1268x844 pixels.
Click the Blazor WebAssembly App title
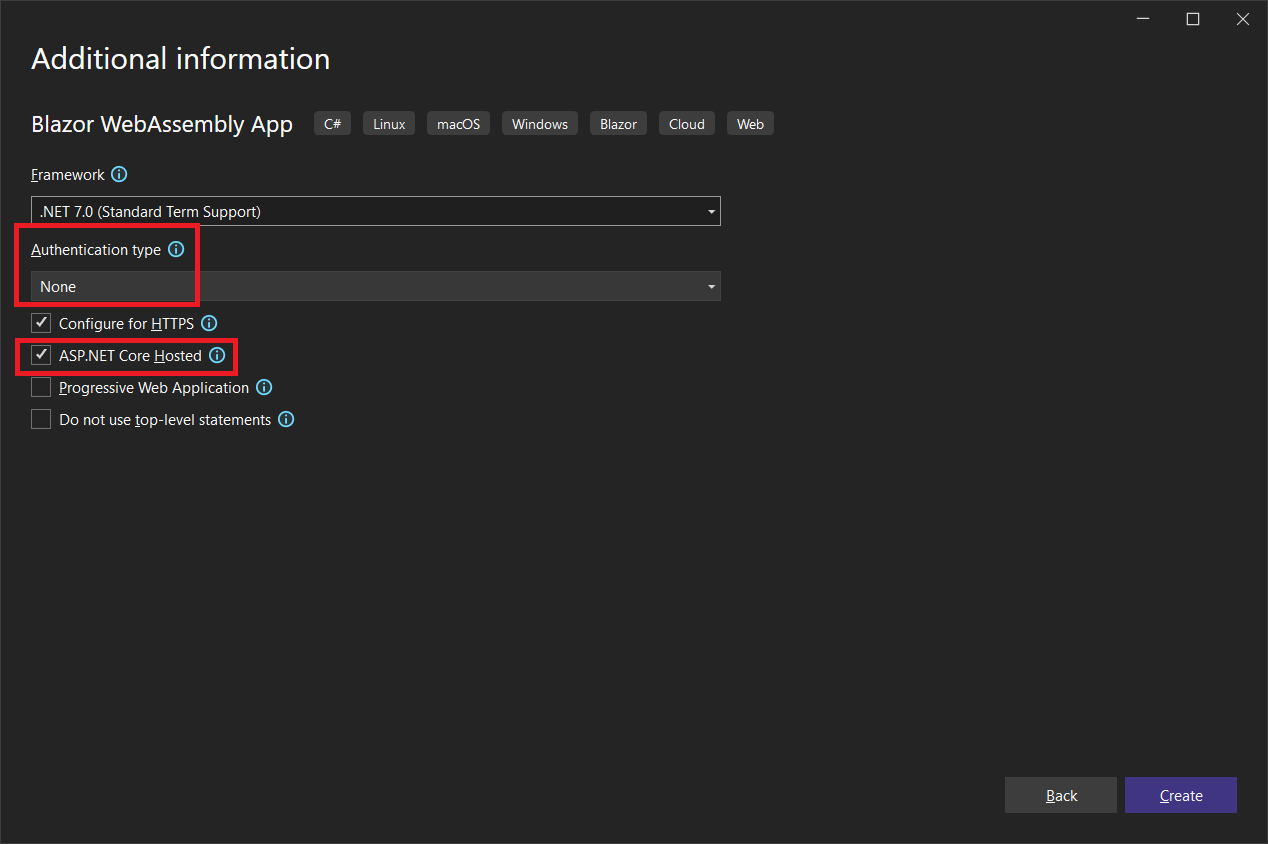point(162,124)
